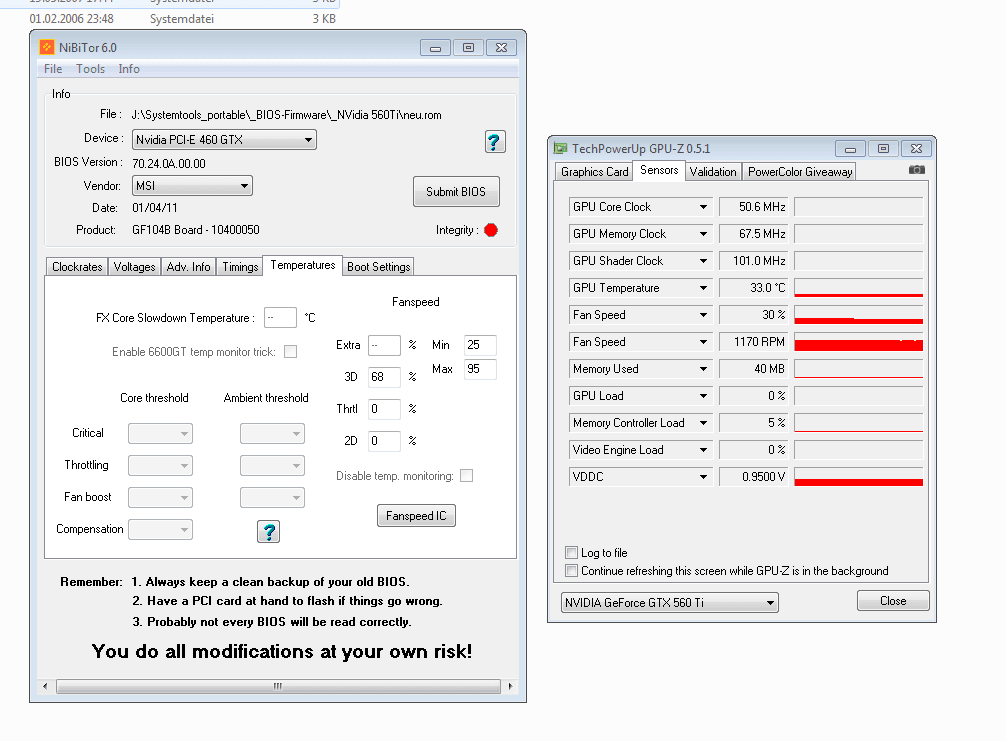Click the scrollbar left arrow in NiBiTor

click(45, 686)
